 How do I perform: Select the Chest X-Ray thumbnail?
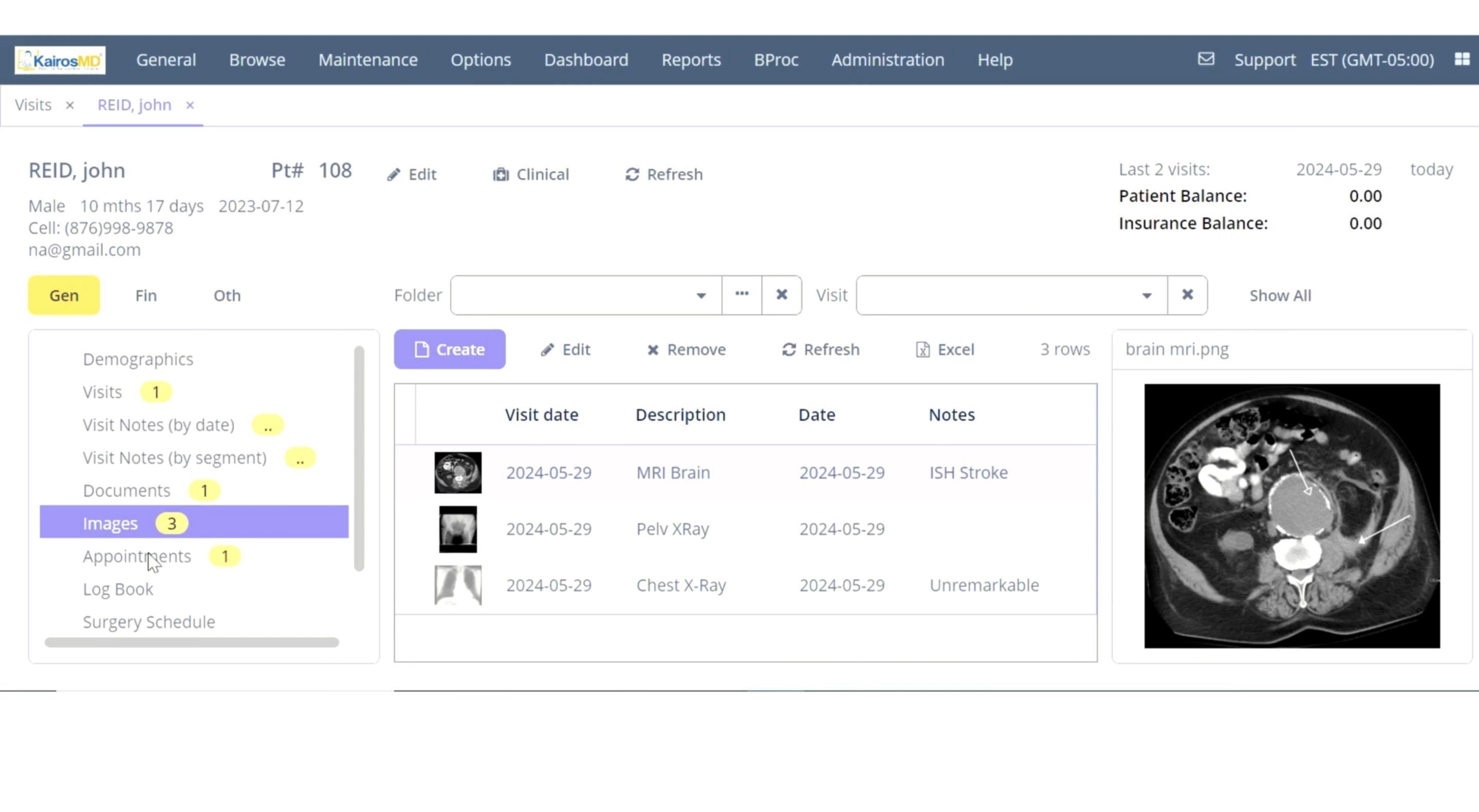pyautogui.click(x=457, y=585)
